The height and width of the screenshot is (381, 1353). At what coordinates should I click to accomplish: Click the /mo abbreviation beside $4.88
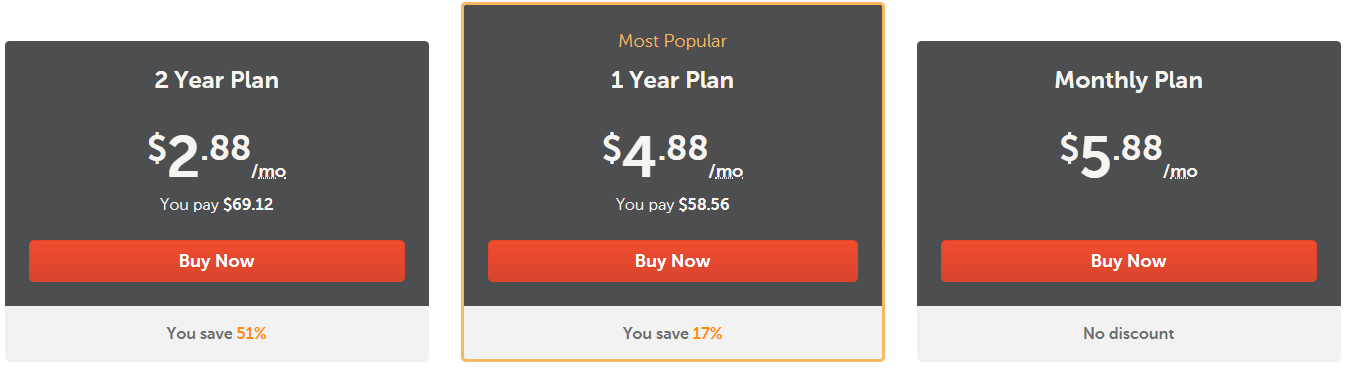click(726, 172)
